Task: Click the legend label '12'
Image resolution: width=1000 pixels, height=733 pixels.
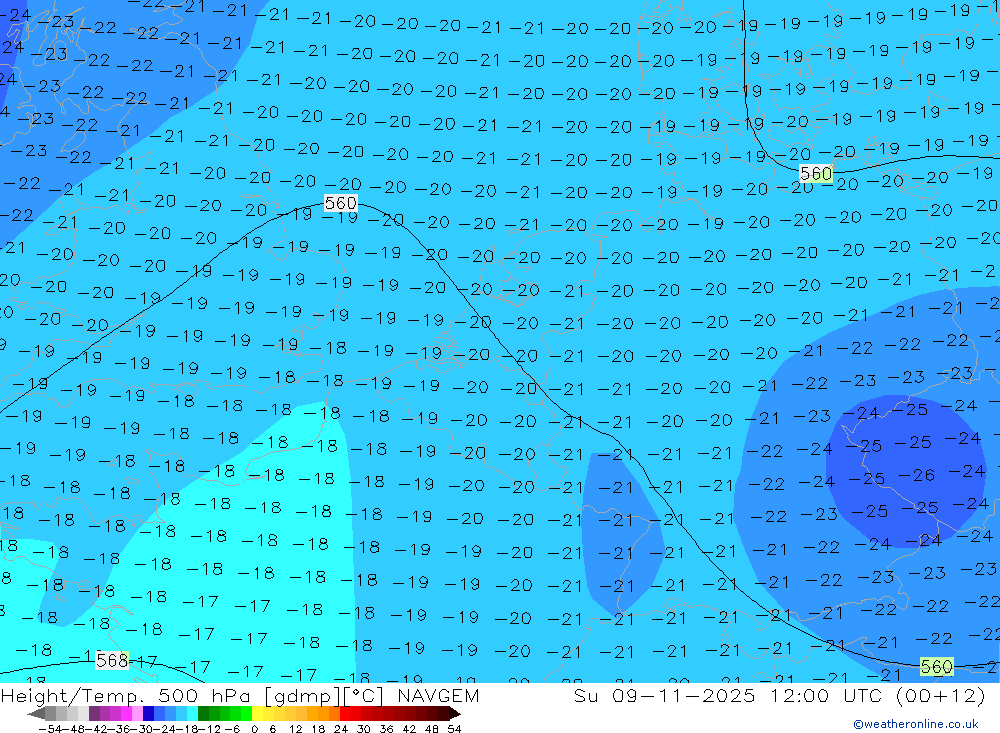Action: click(295, 729)
